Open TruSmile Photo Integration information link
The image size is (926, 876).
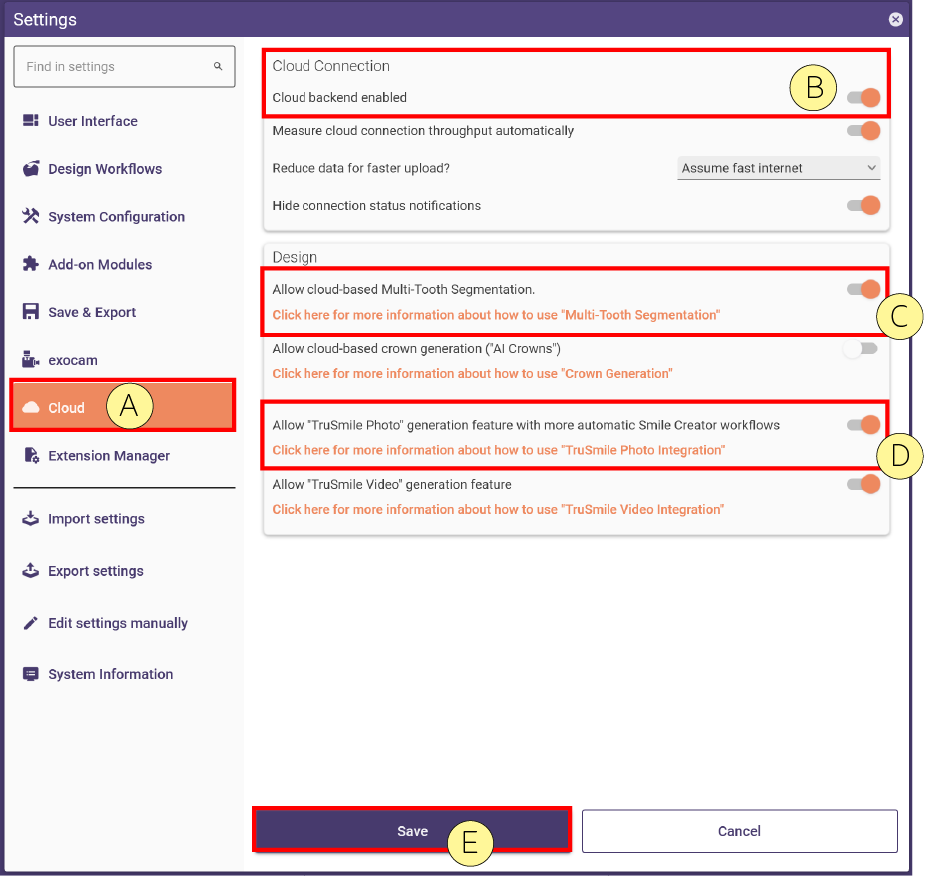498,450
